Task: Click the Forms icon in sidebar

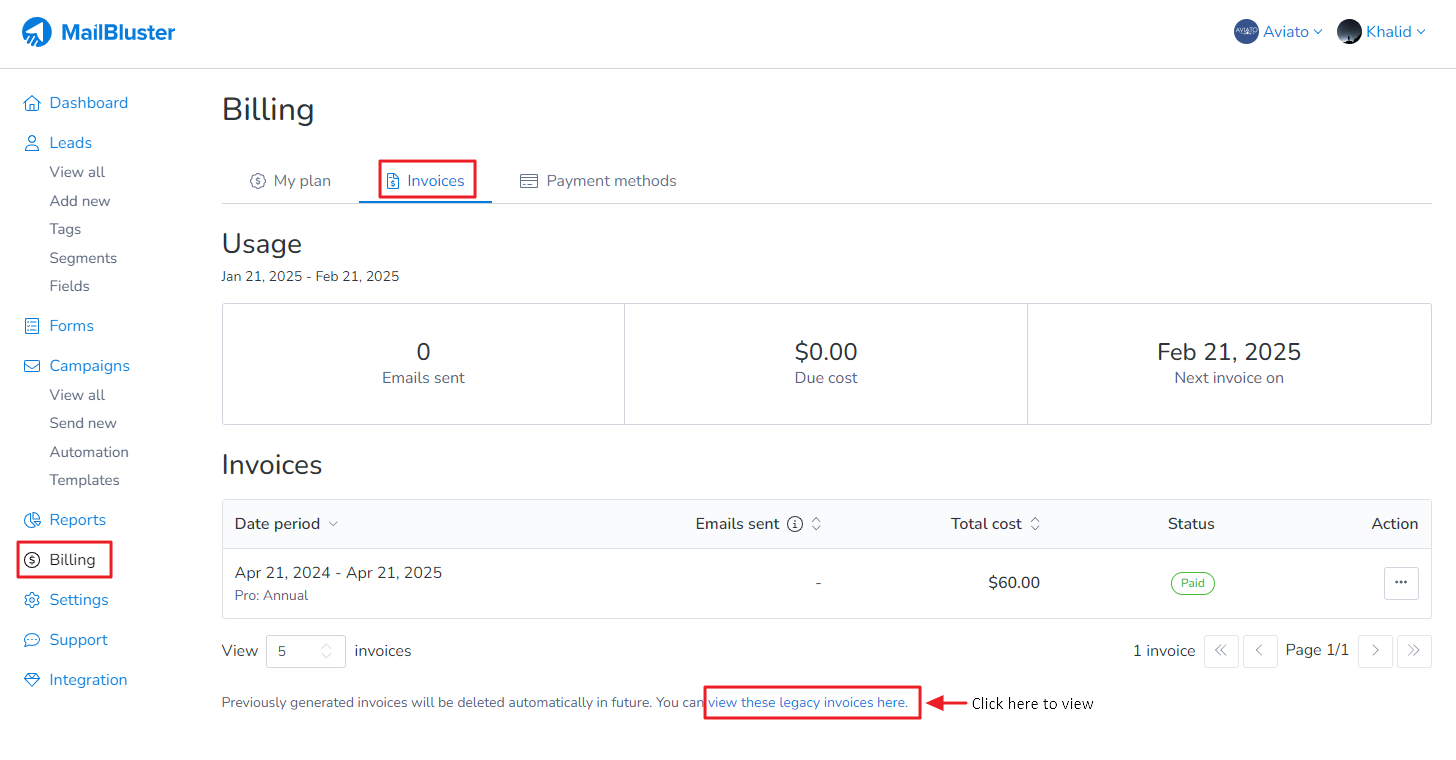Action: click(32, 326)
